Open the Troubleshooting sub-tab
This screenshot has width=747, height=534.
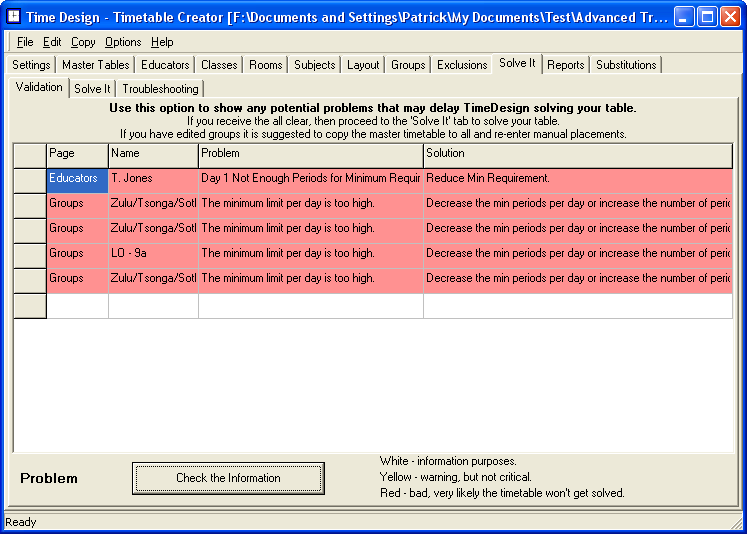[160, 89]
